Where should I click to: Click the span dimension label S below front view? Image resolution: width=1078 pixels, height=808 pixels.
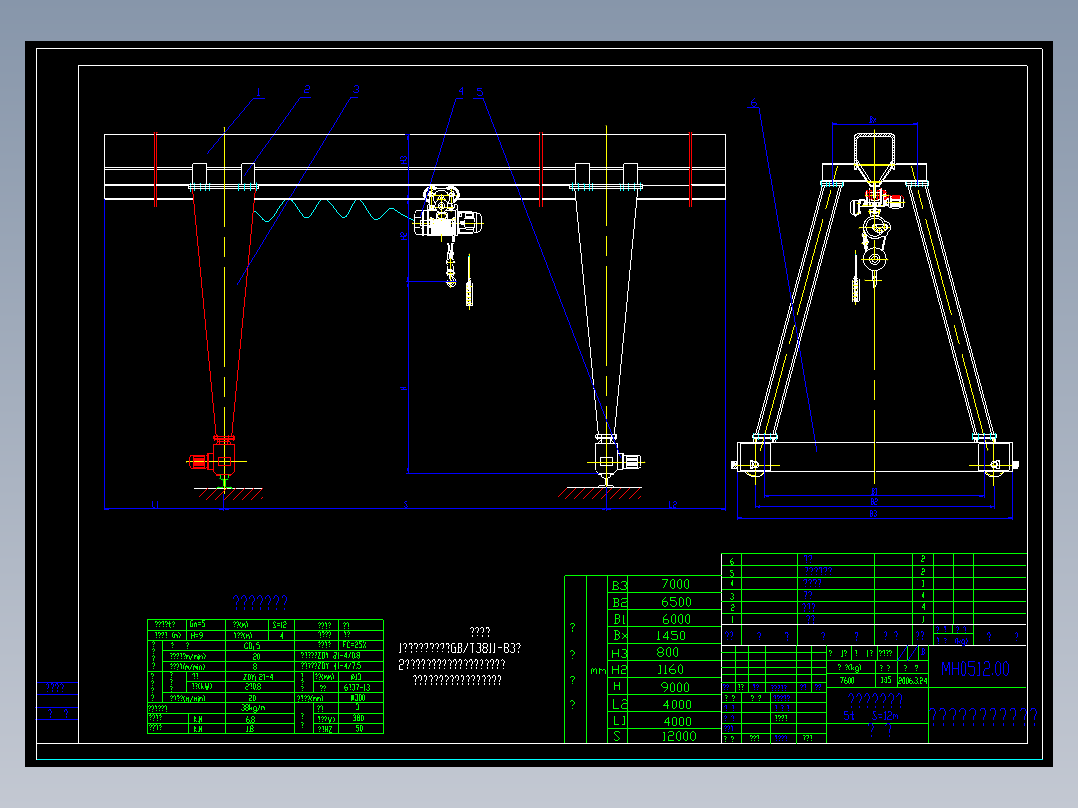pos(406,505)
